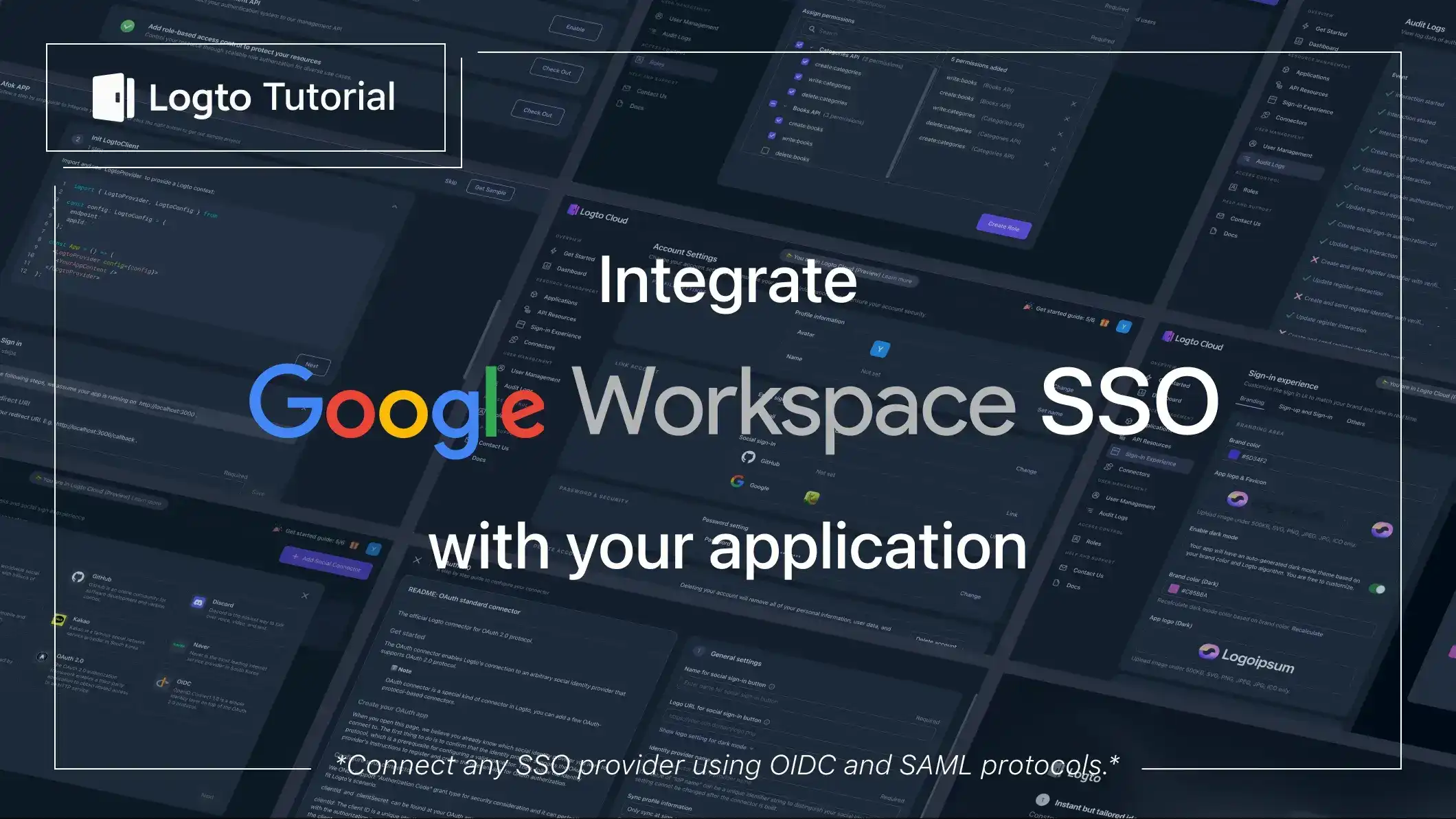Select the GitHub social sign-in icon
The image size is (1456, 819).
coord(749,457)
